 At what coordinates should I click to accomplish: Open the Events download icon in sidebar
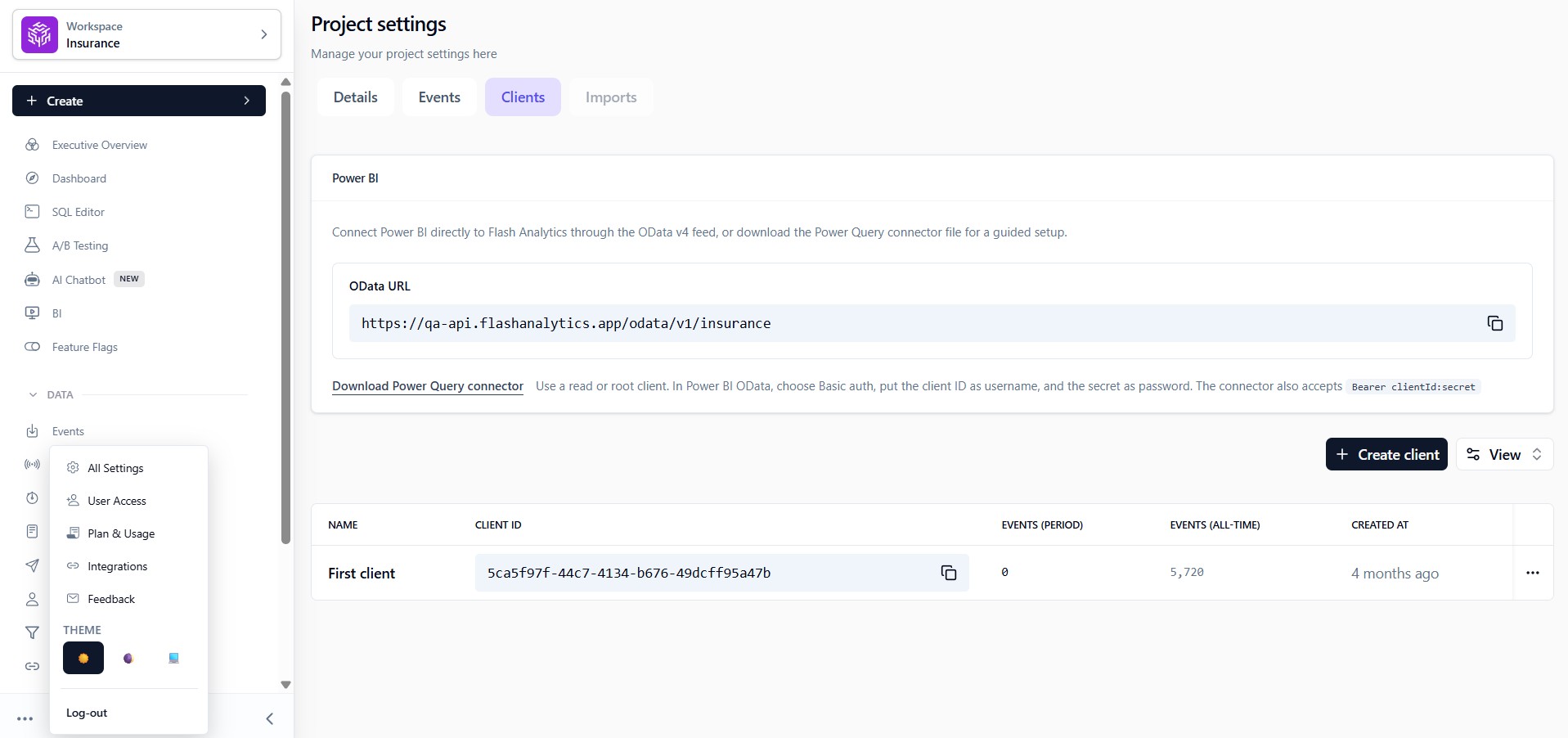[x=32, y=431]
